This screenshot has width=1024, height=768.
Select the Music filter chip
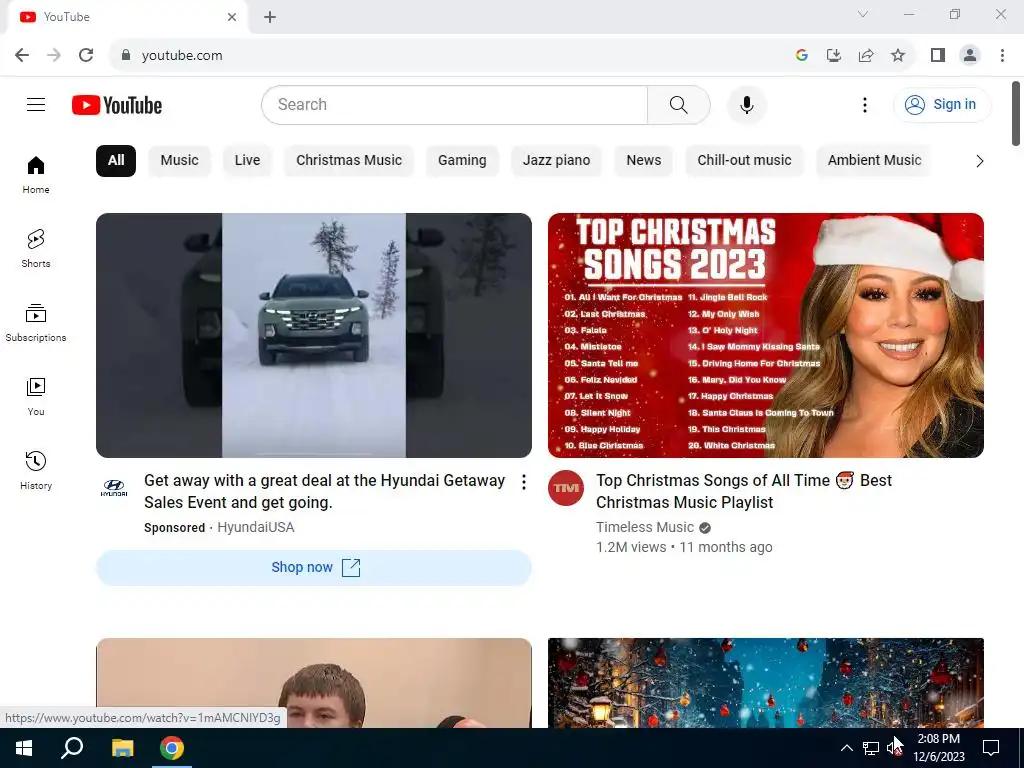[180, 161]
